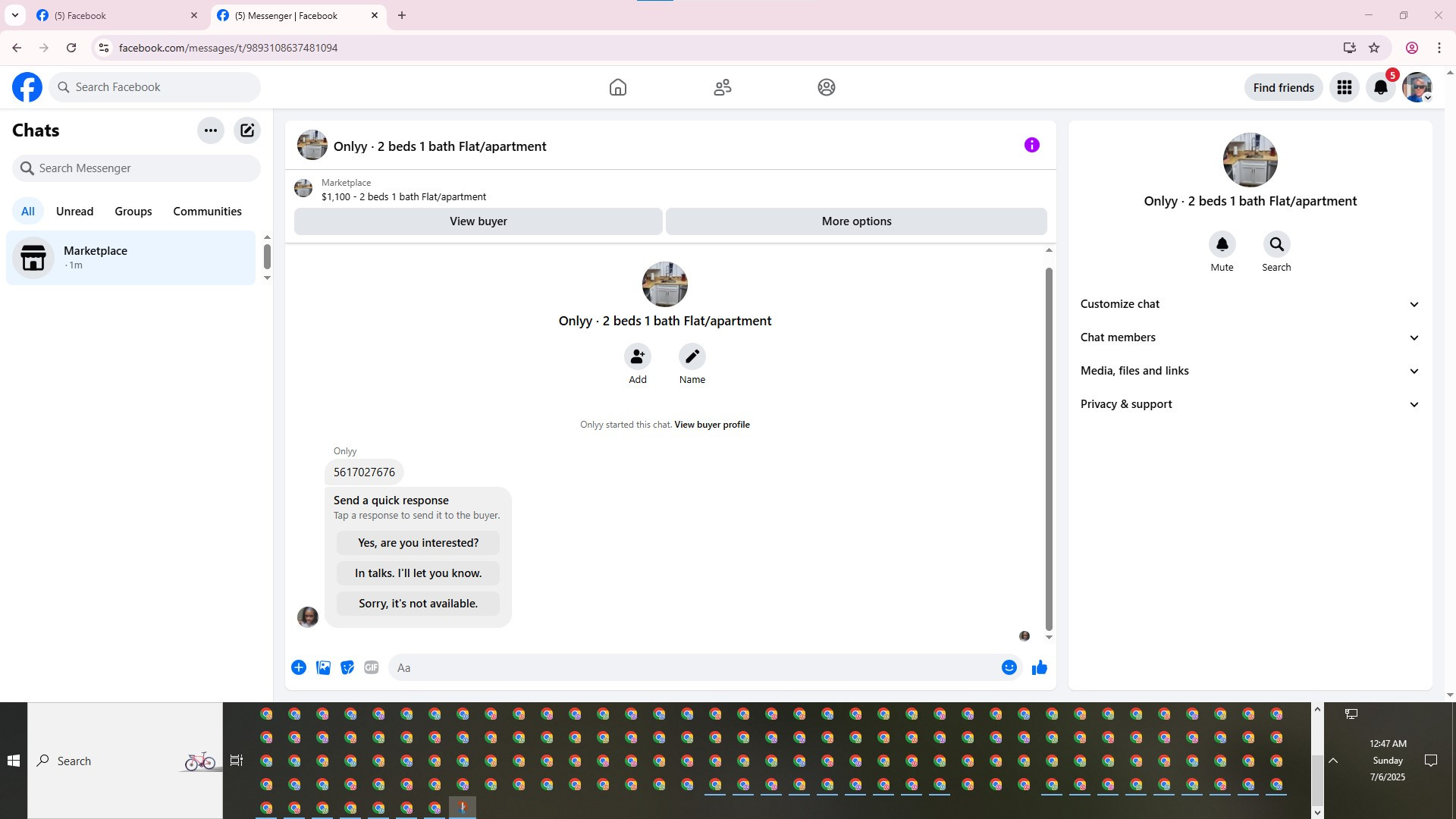The width and height of the screenshot is (1456, 819).
Task: Open notifications bell in header
Action: pos(1380,87)
